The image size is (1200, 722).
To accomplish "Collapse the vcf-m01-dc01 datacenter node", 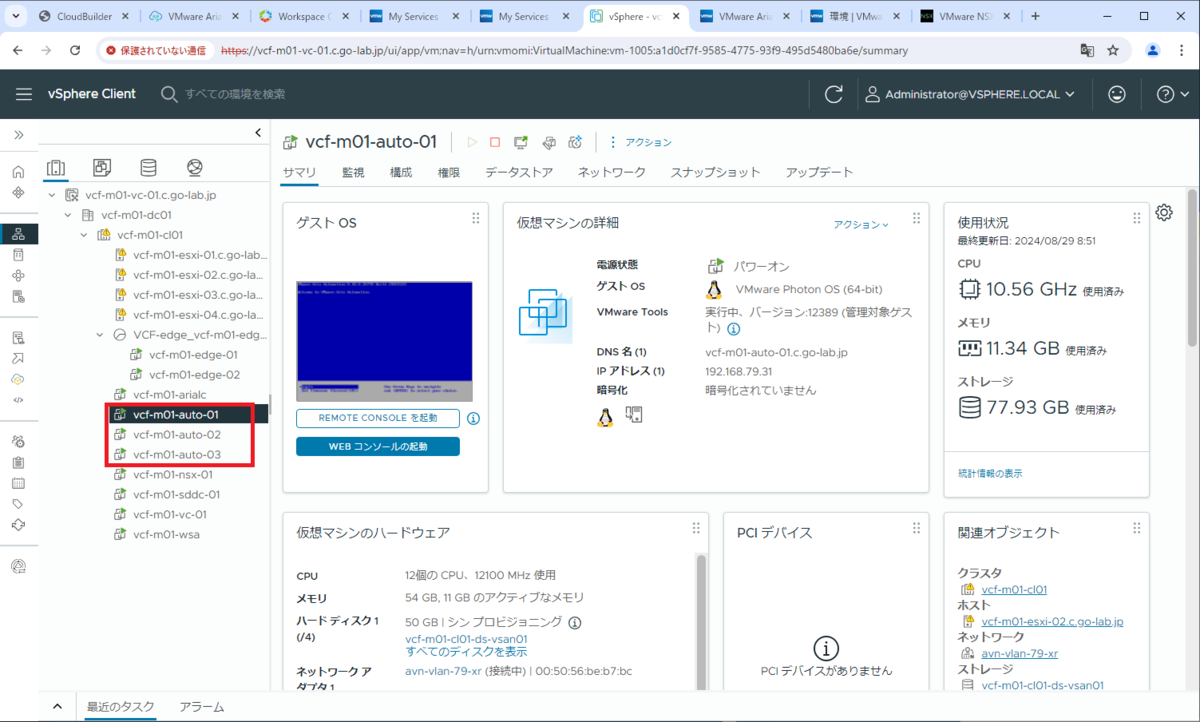I will 68,215.
